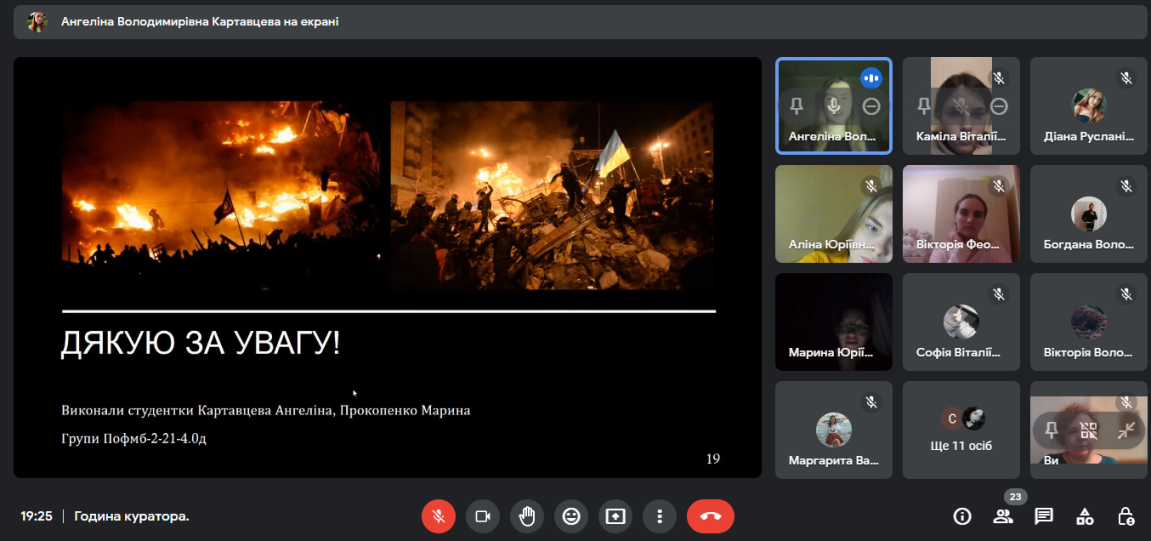The width and height of the screenshot is (1151, 541).
Task: Open meeting details info icon
Action: click(x=962, y=516)
